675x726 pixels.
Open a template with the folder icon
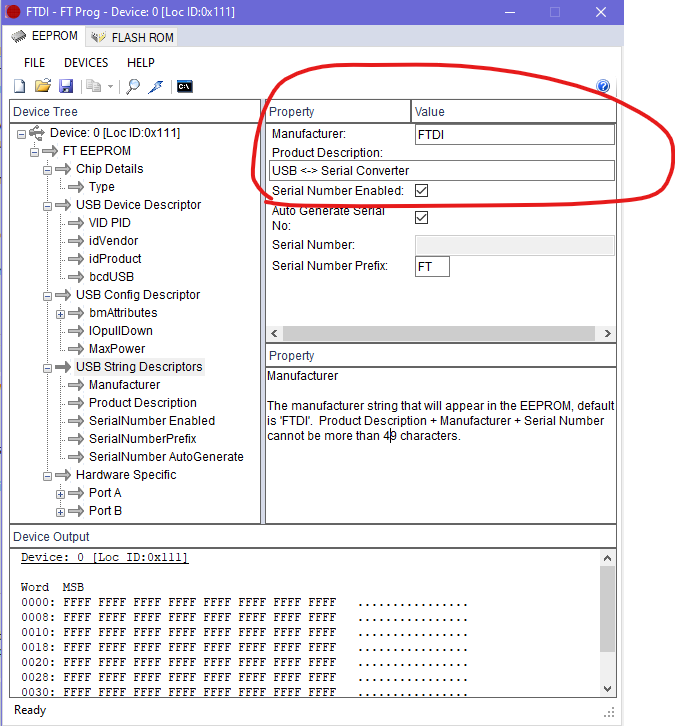coord(43,86)
